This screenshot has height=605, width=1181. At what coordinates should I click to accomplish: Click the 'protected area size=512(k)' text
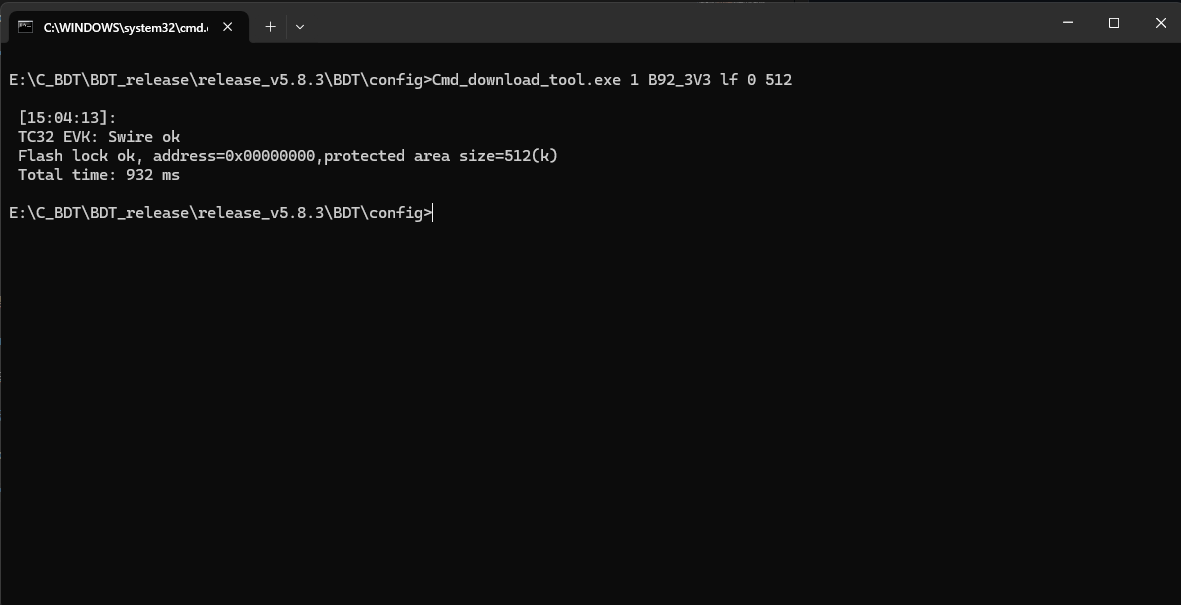click(x=441, y=156)
